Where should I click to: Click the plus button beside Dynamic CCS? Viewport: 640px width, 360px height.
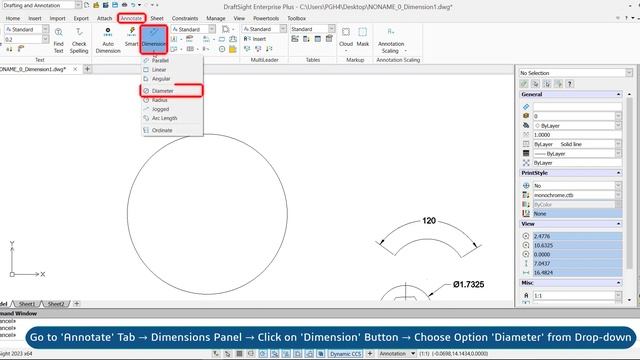pyautogui.click(x=370, y=353)
